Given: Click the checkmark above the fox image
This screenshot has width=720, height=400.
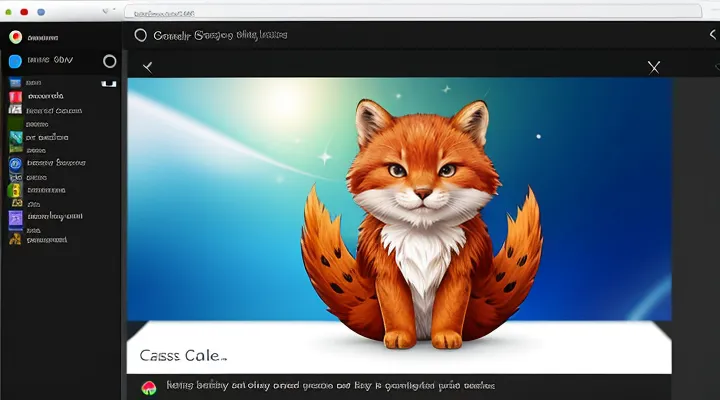Looking at the screenshot, I should pos(148,66).
